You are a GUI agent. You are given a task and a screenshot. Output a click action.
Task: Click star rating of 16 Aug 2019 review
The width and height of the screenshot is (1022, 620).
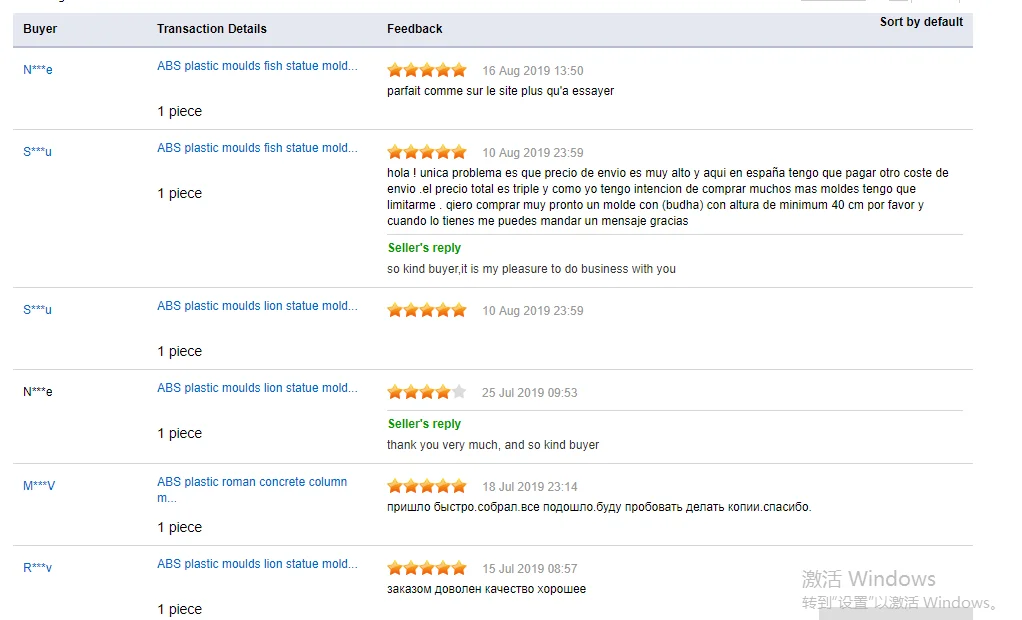click(427, 70)
